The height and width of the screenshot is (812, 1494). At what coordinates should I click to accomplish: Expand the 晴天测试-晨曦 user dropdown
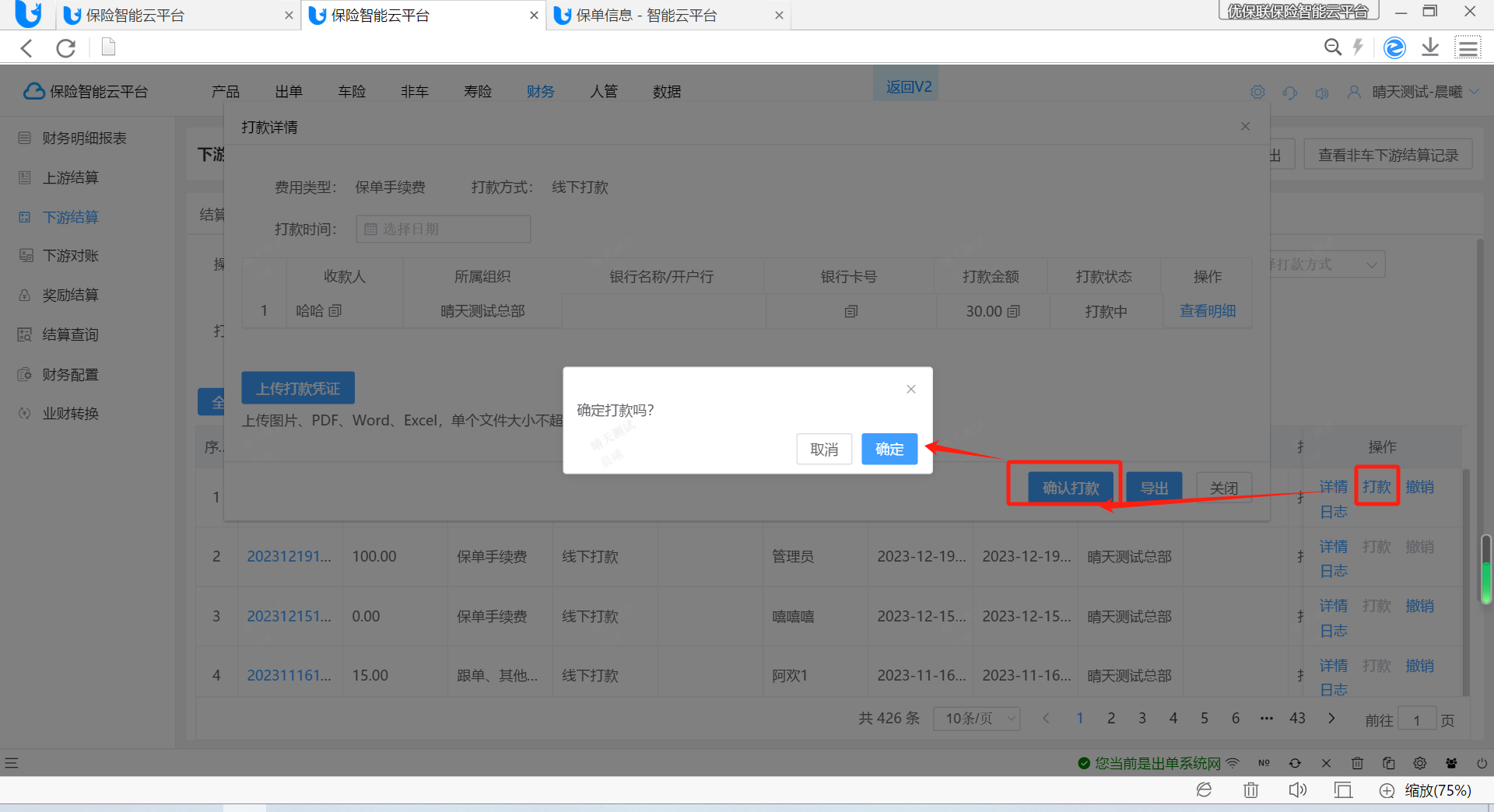[1413, 92]
